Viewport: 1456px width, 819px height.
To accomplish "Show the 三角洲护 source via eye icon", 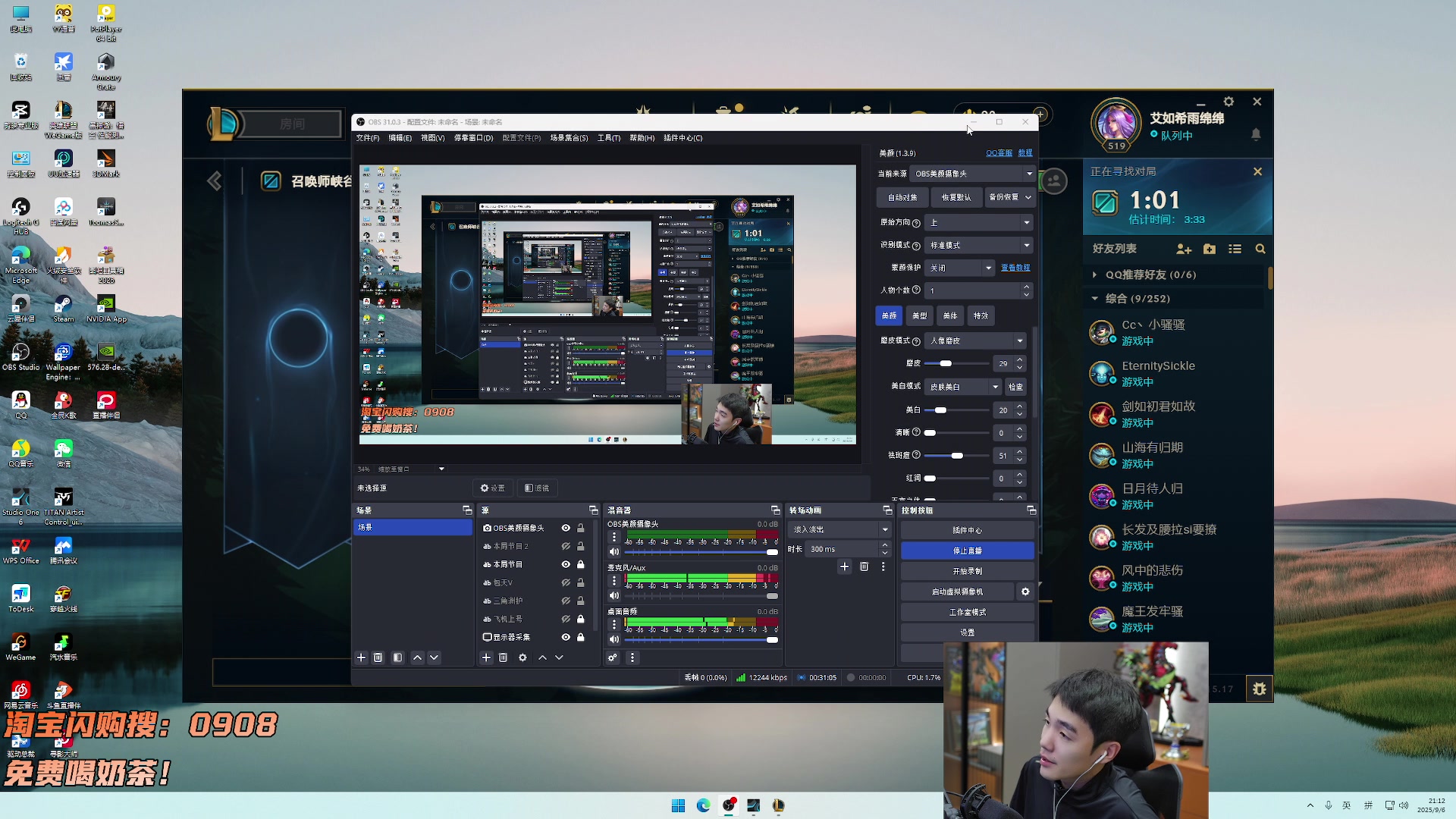I will pos(566,601).
